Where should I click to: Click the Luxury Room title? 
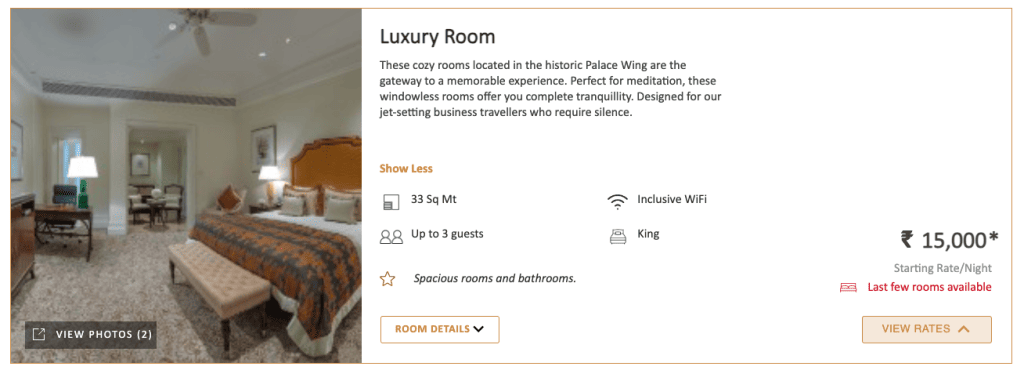pos(438,37)
